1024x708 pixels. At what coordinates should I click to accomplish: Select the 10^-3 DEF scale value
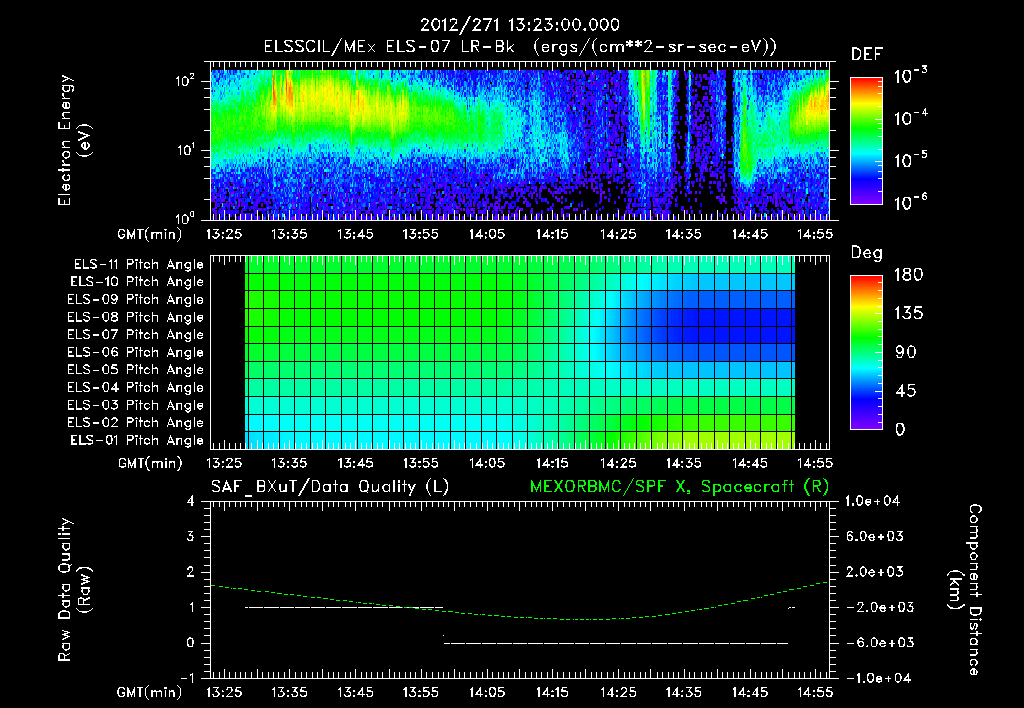(x=910, y=76)
